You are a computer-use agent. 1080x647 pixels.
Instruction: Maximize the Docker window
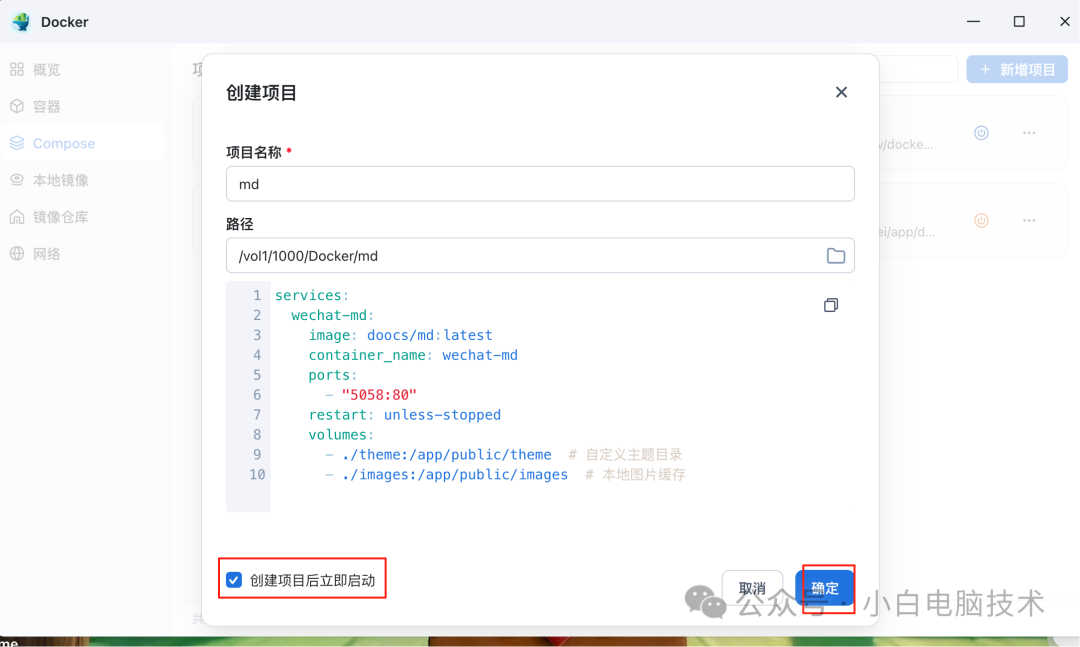tap(1019, 21)
